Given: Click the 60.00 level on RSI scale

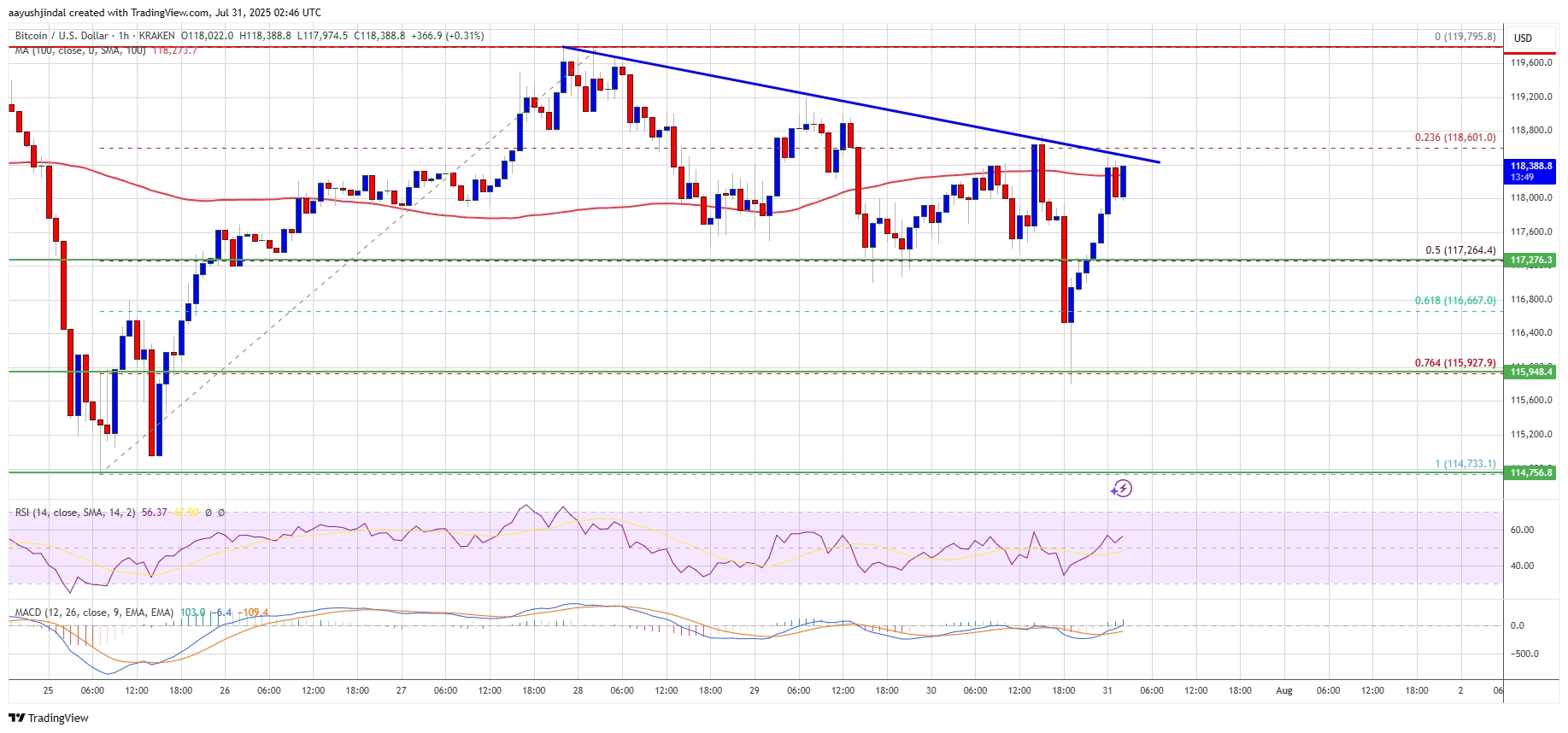Looking at the screenshot, I should coord(1521,530).
